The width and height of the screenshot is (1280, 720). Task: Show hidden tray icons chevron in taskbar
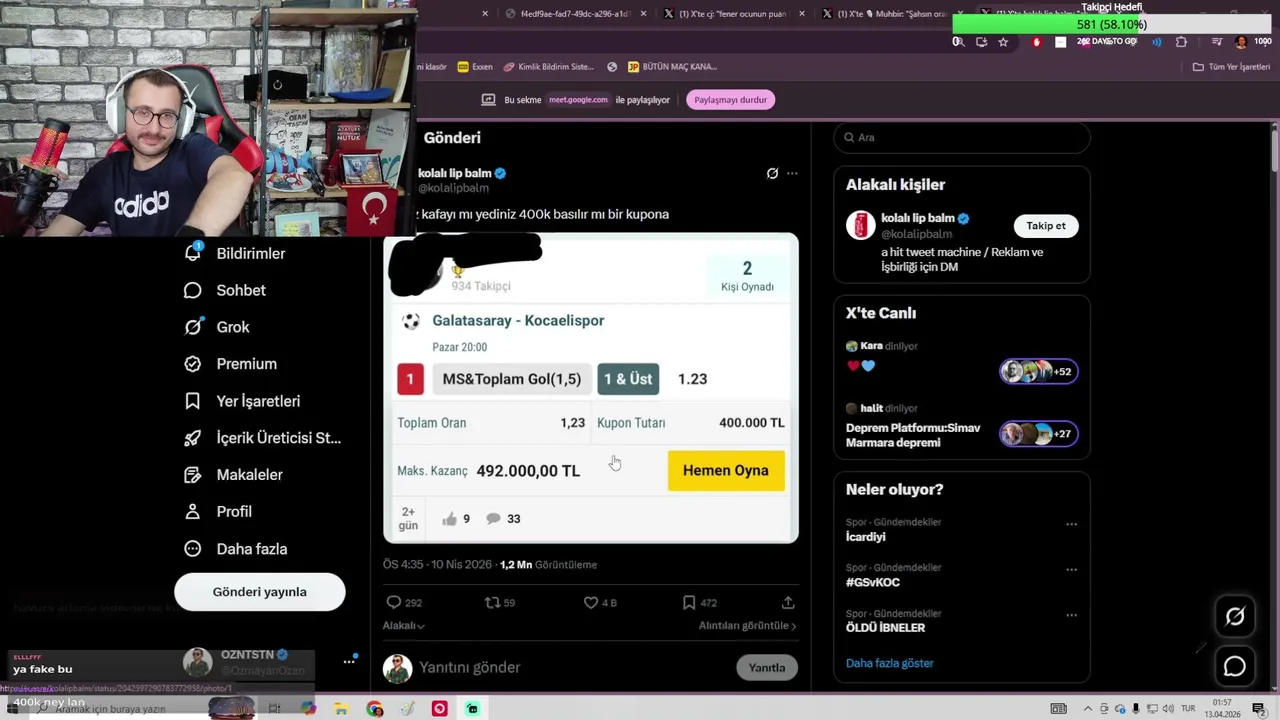(x=1088, y=709)
